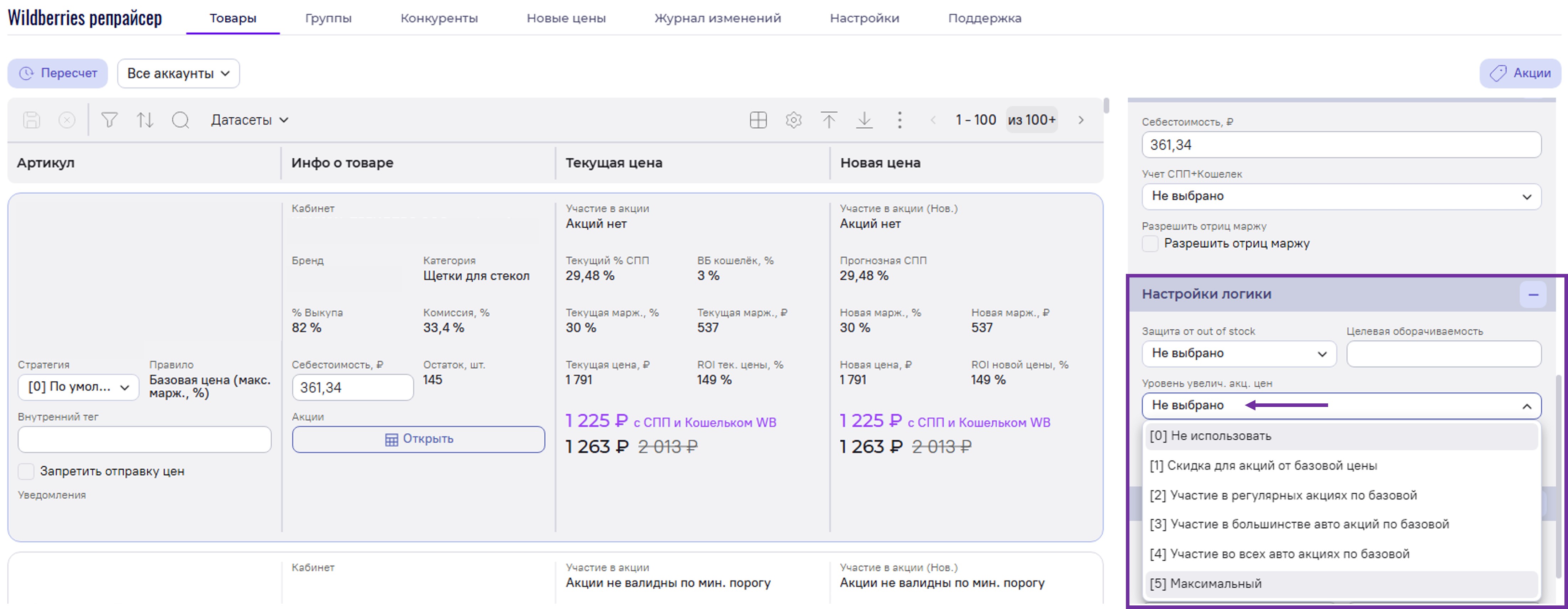Click Целевая оборачиваемость input field
Viewport: 1568px width, 609px height.
[1443, 354]
